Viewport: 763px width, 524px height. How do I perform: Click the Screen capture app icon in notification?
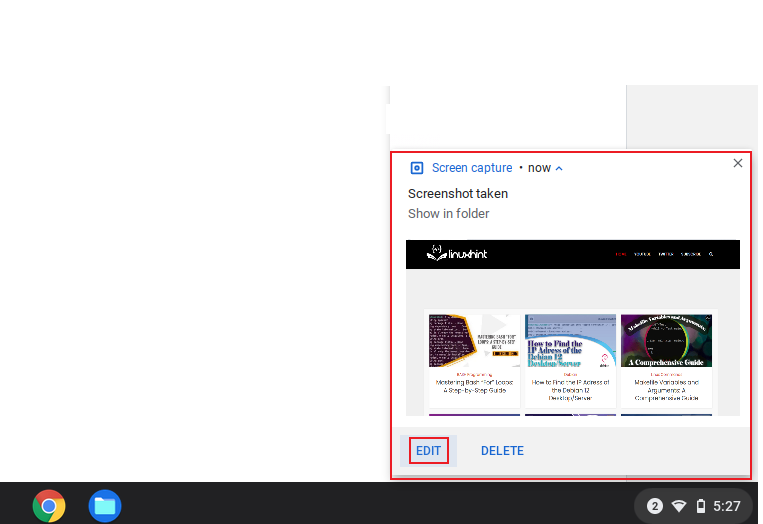tap(417, 168)
